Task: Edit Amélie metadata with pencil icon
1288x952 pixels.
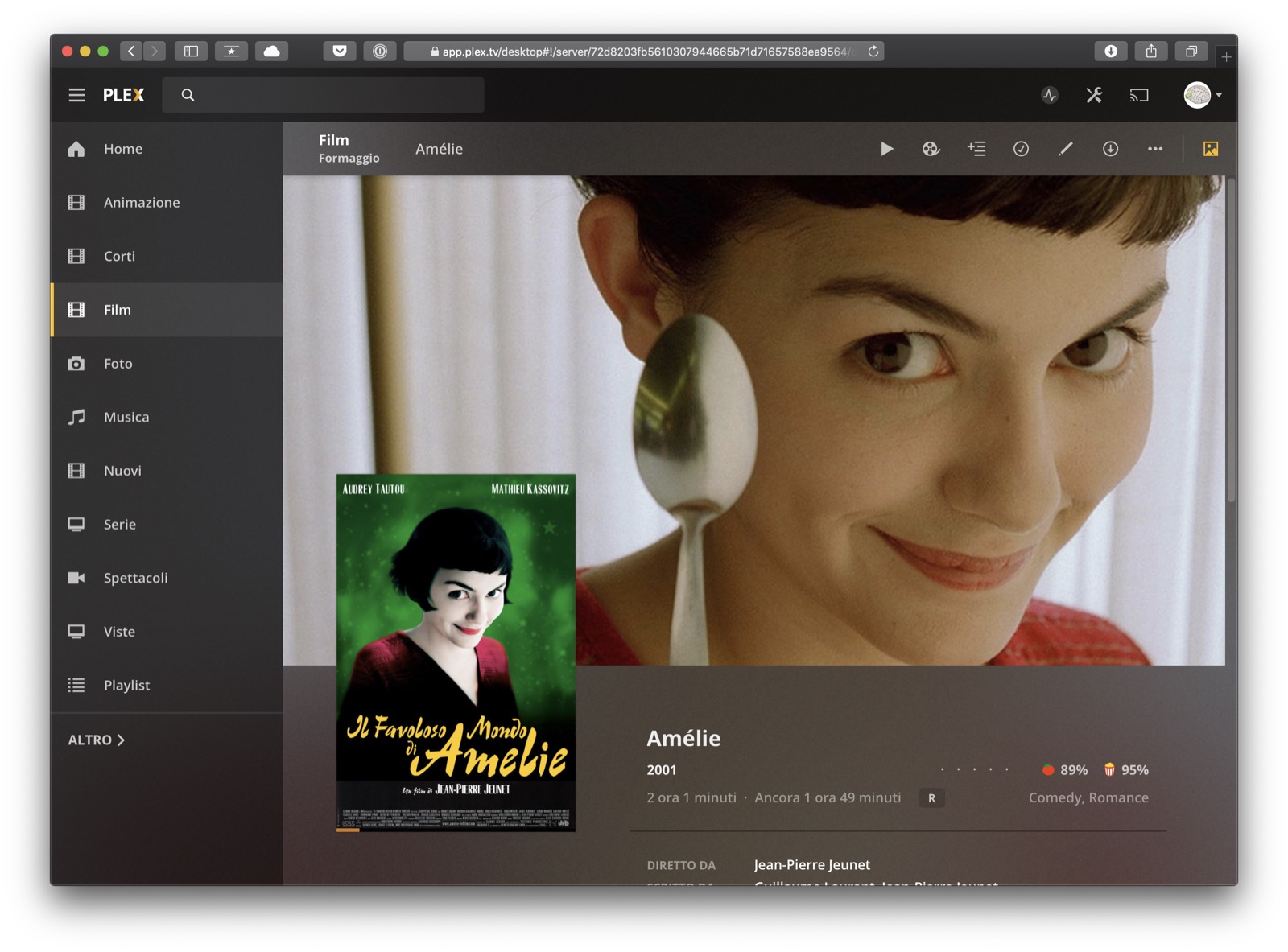Action: (x=1066, y=149)
